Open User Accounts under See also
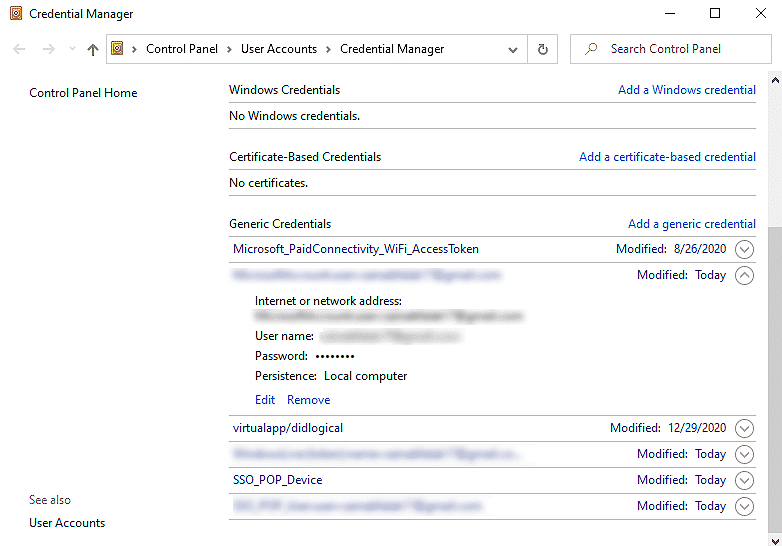Screen dimensions: 782x546 pos(67,523)
